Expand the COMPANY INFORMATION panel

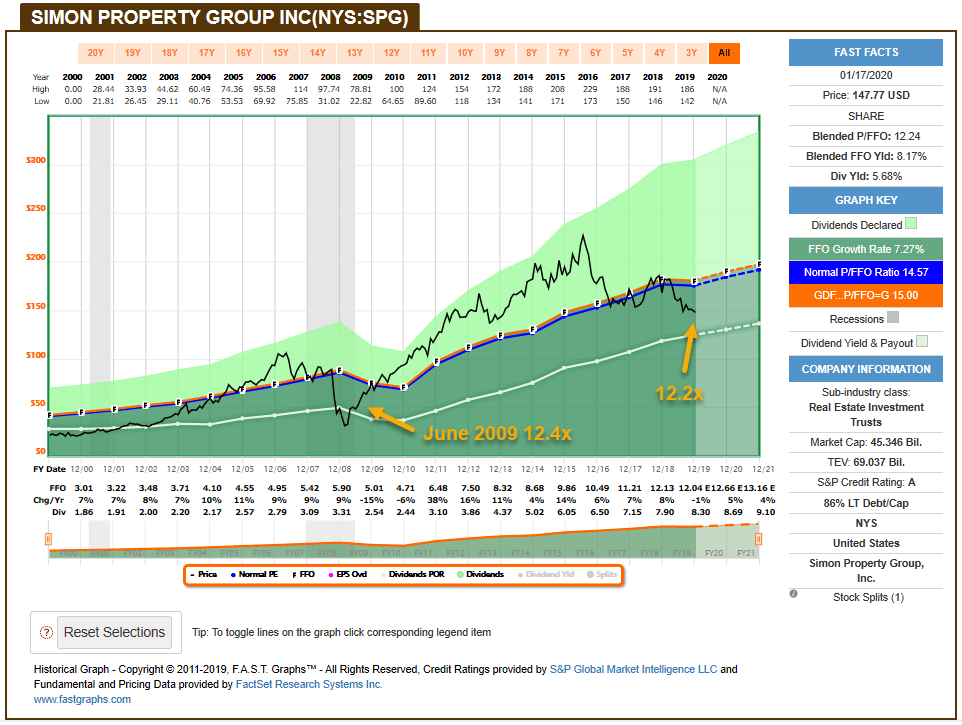click(x=866, y=368)
